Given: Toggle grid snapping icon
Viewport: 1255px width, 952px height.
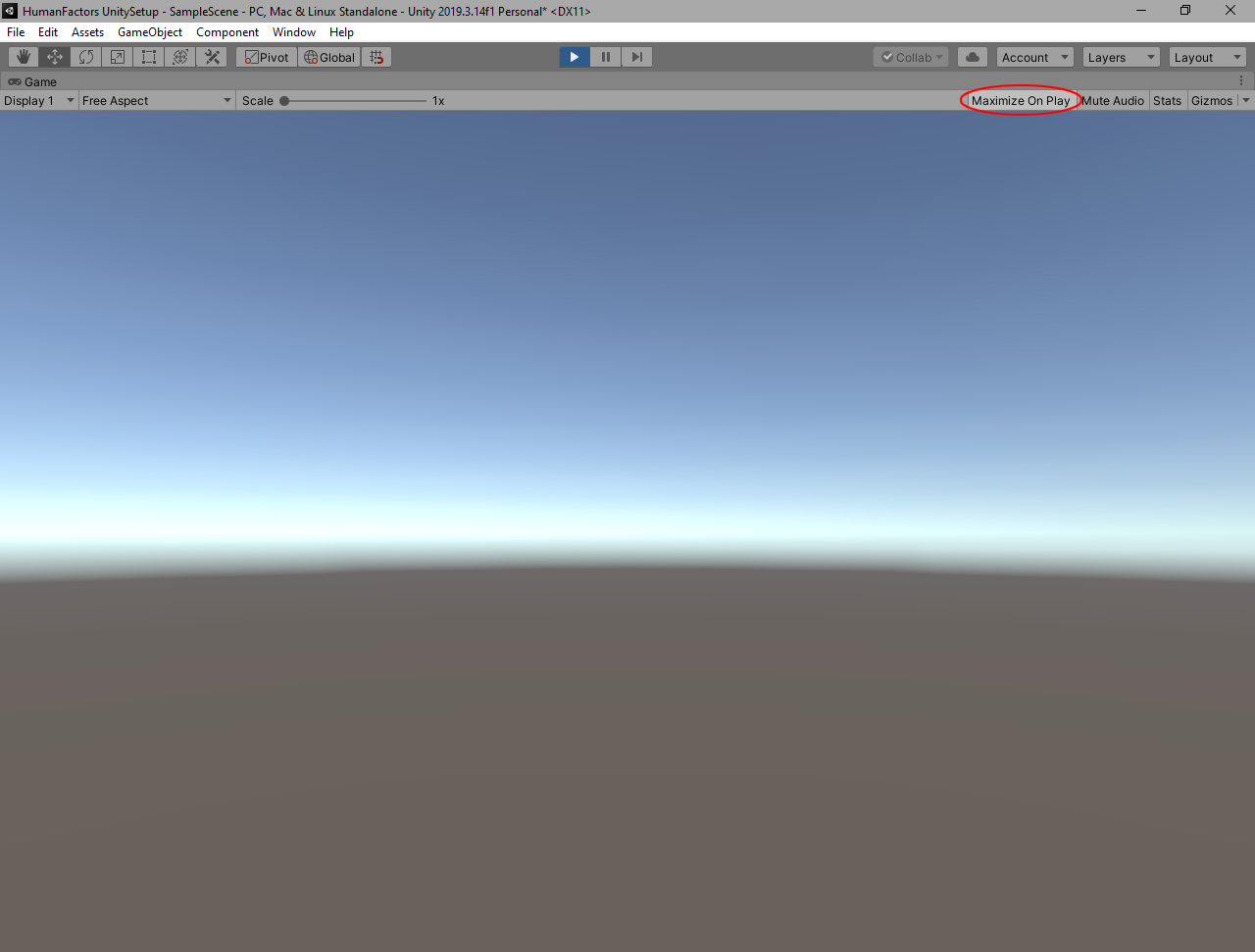Looking at the screenshot, I should point(376,57).
